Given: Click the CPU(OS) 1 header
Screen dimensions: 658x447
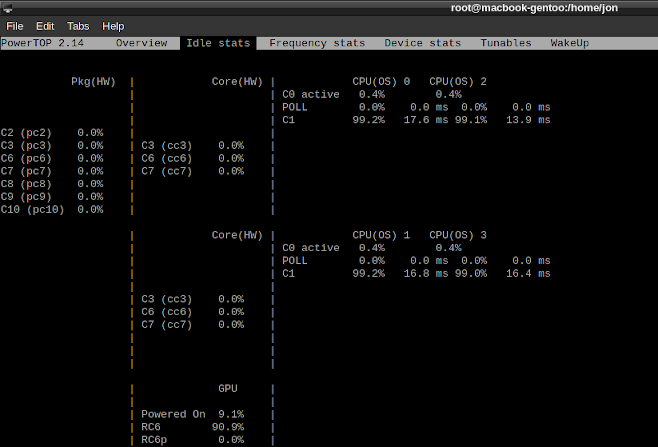Looking at the screenshot, I should [x=381, y=235].
